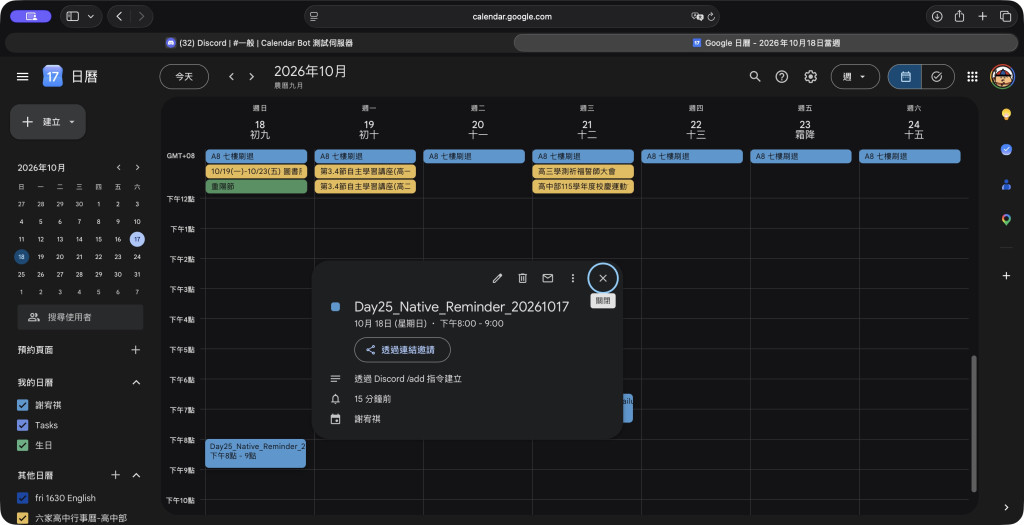
Task: Hide side panel chevron at bottom right
Action: [1006, 507]
